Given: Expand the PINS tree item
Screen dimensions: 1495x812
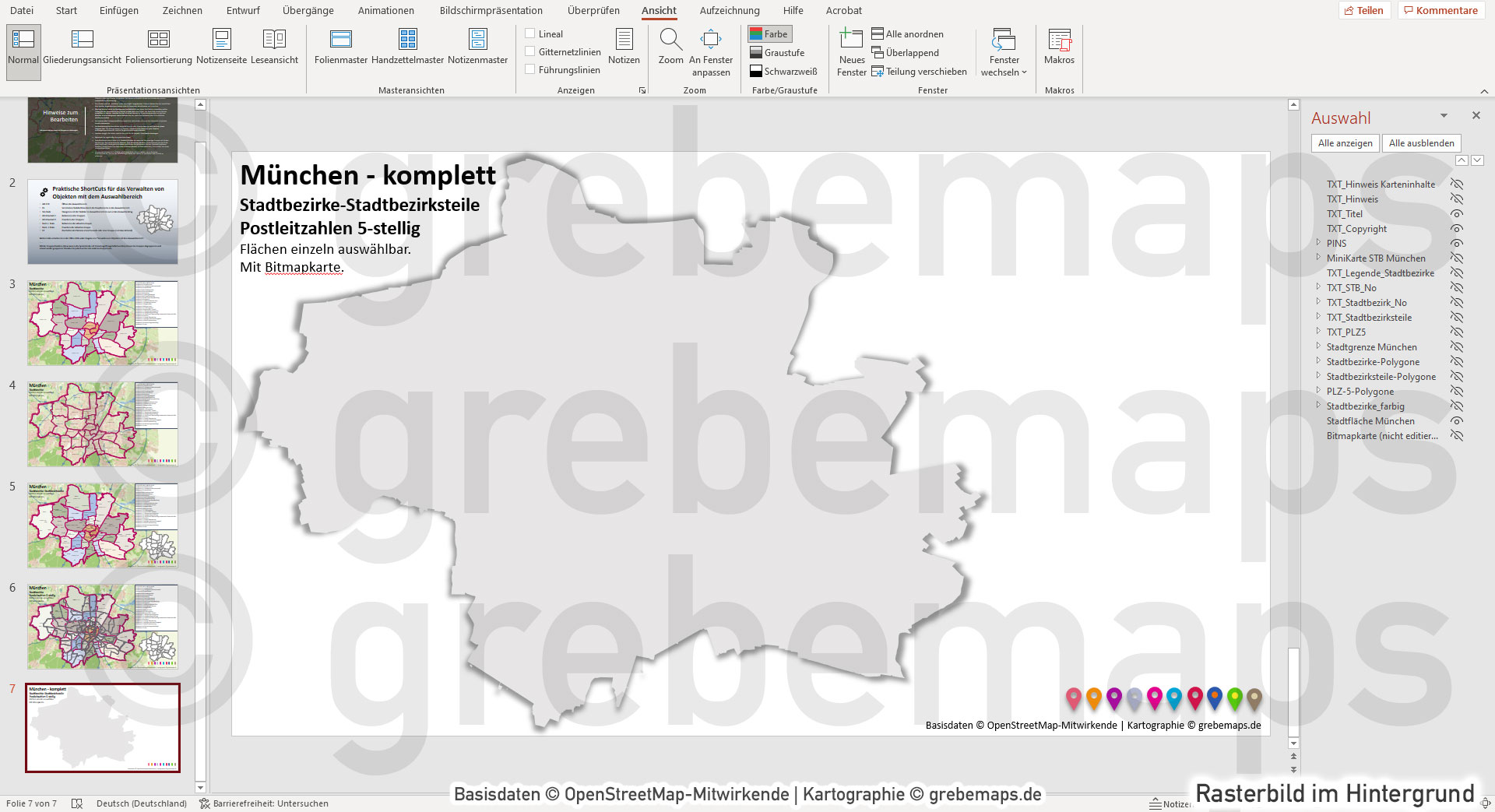Looking at the screenshot, I should [x=1317, y=243].
